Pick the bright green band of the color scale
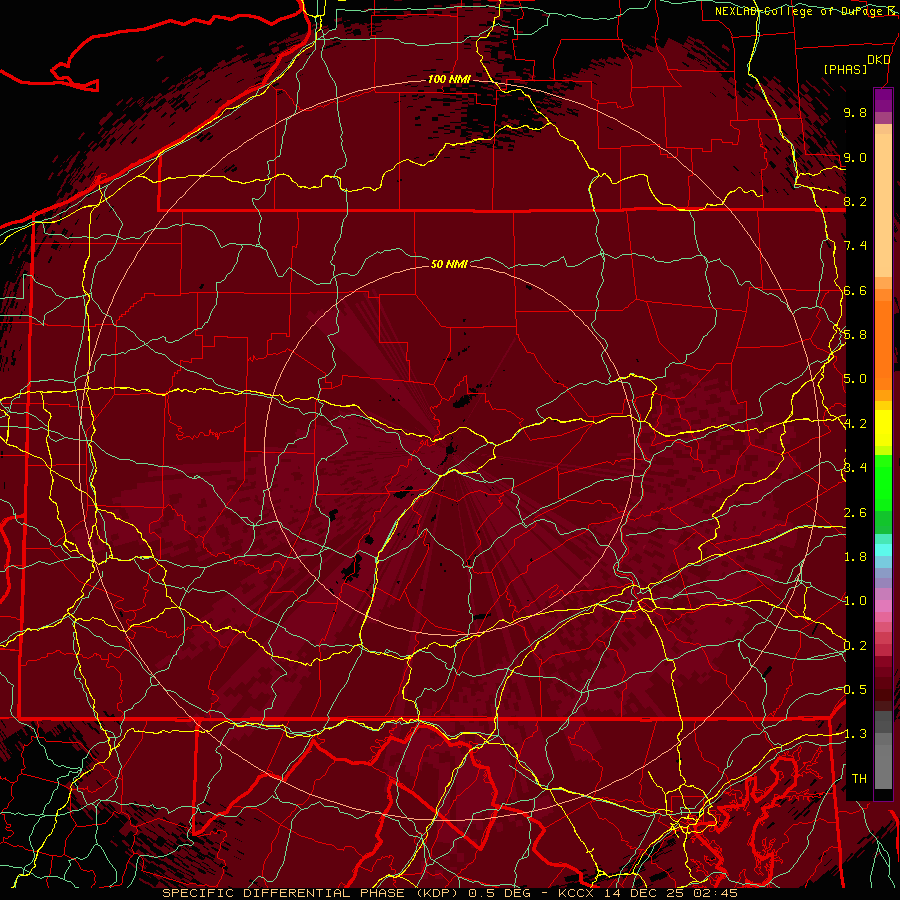900x900 pixels. pos(883,484)
